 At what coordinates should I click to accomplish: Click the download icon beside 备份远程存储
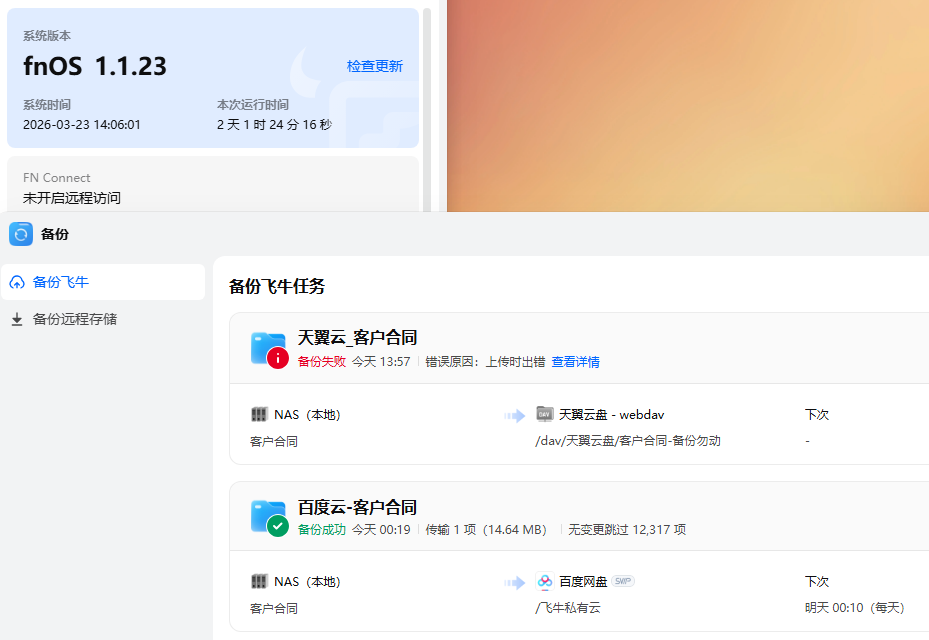click(17, 319)
